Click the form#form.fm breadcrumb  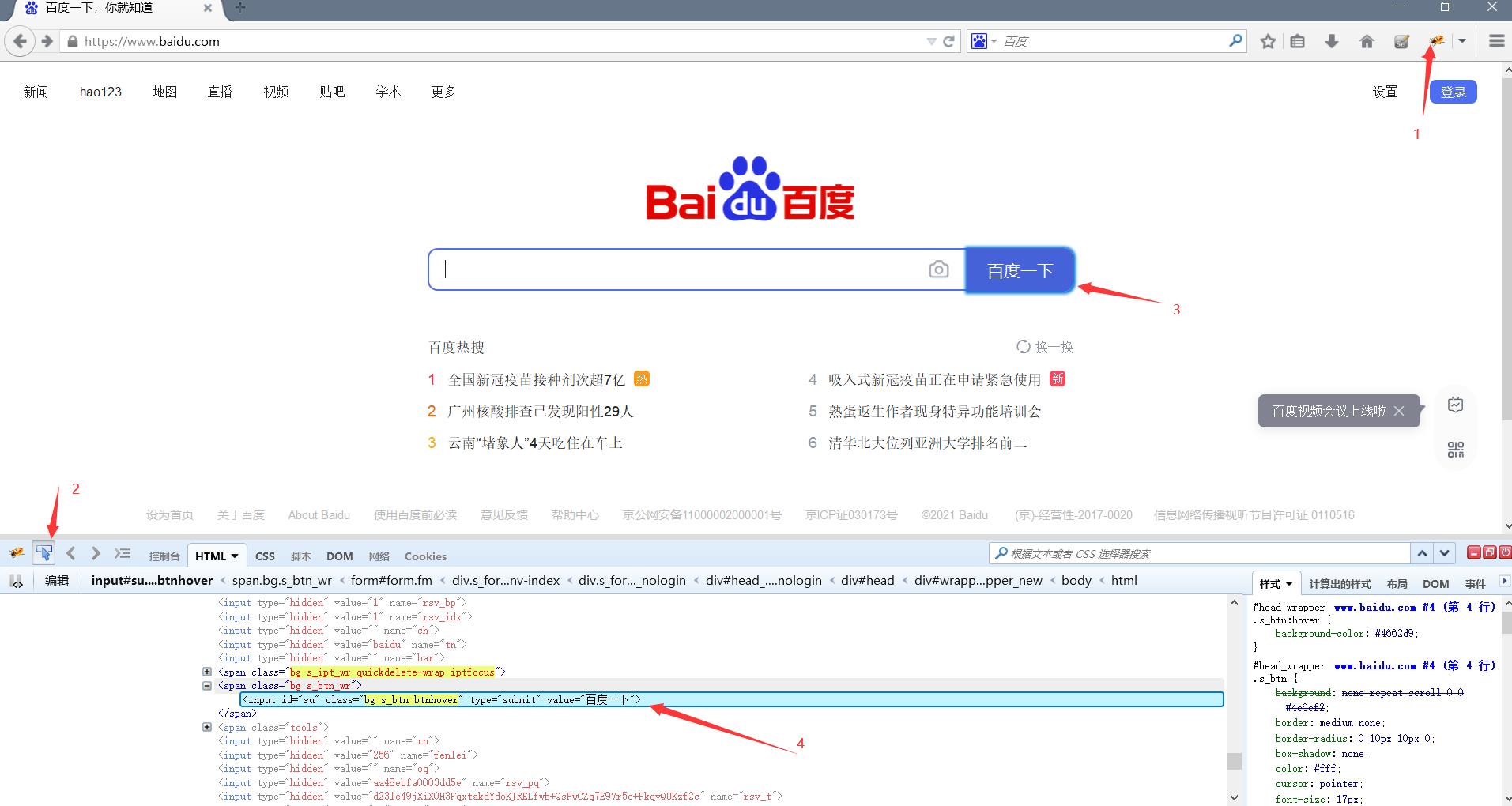391,581
